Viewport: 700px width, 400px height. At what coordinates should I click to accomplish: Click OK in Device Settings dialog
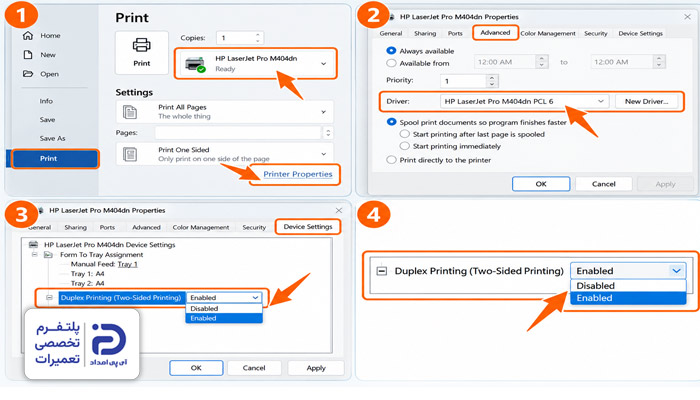coord(196,368)
